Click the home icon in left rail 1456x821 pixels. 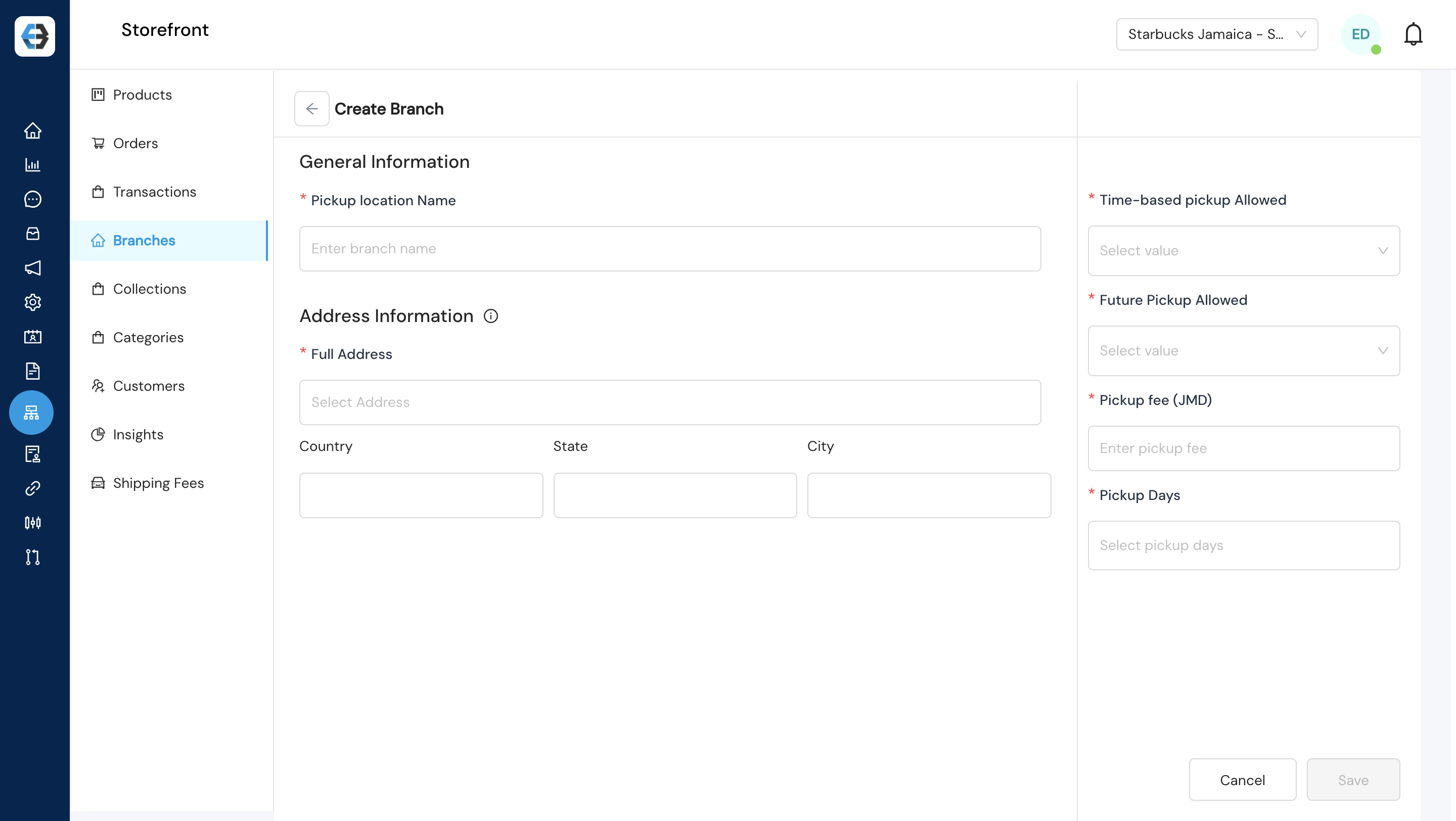(33, 130)
